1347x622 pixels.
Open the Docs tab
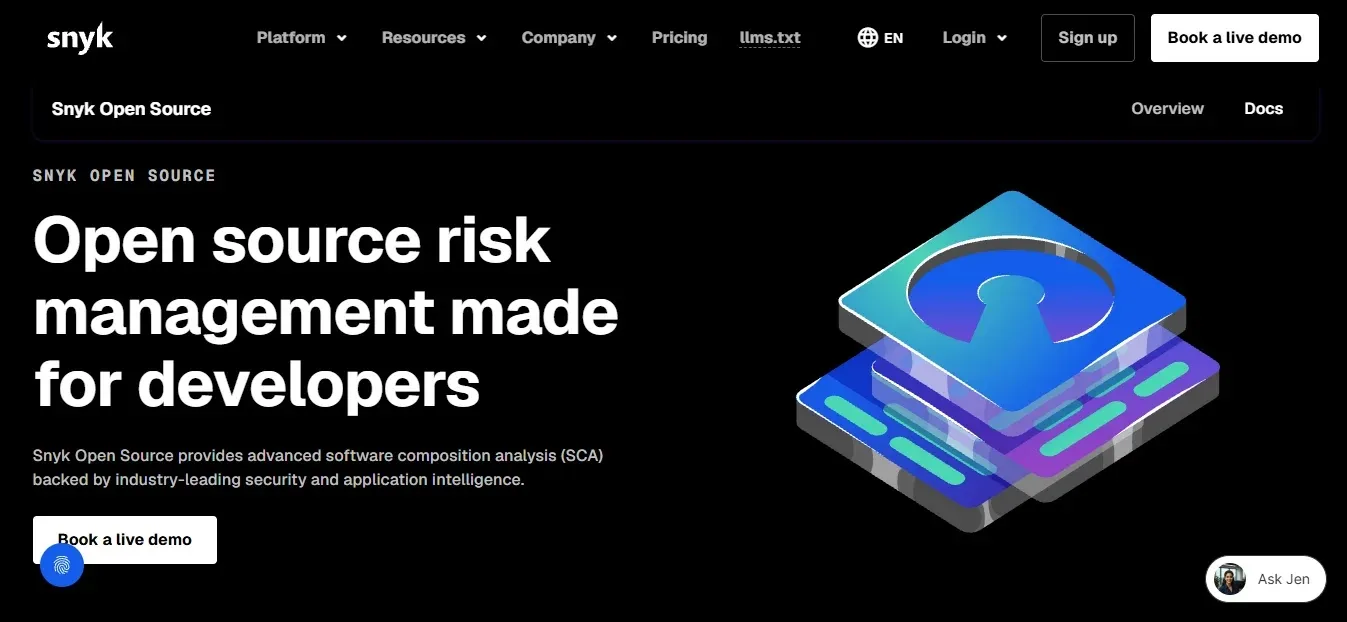coord(1263,109)
